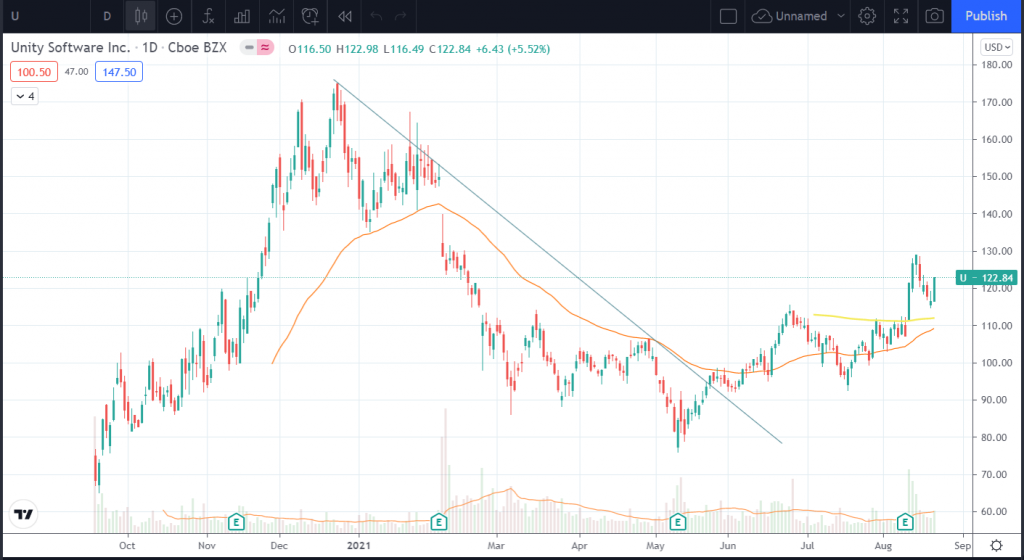Screen dimensions: 1024x560
Task: Enter fullscreen mode
Action: [x=901, y=16]
